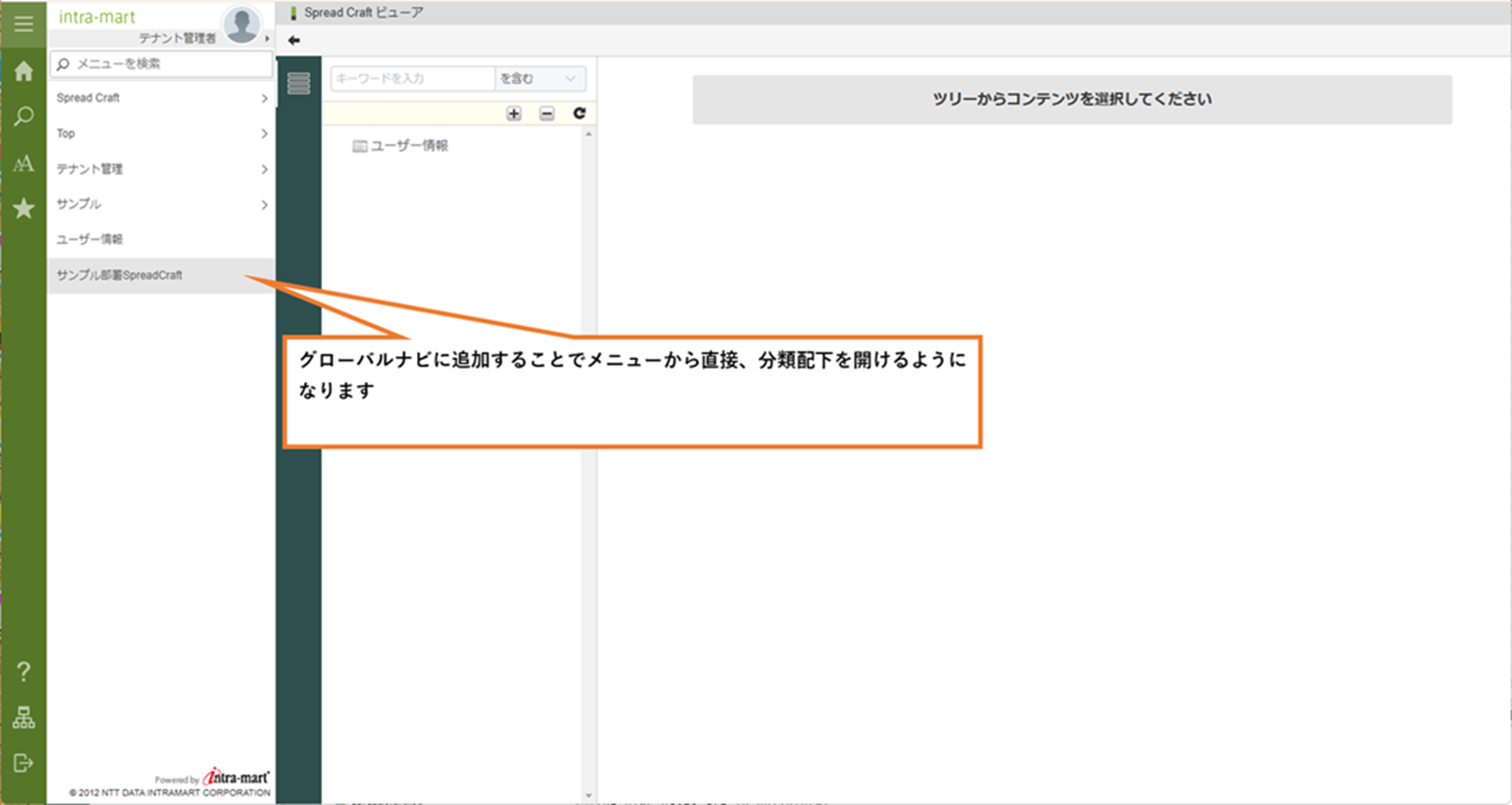Open the user avatar profile menu

coord(241,25)
